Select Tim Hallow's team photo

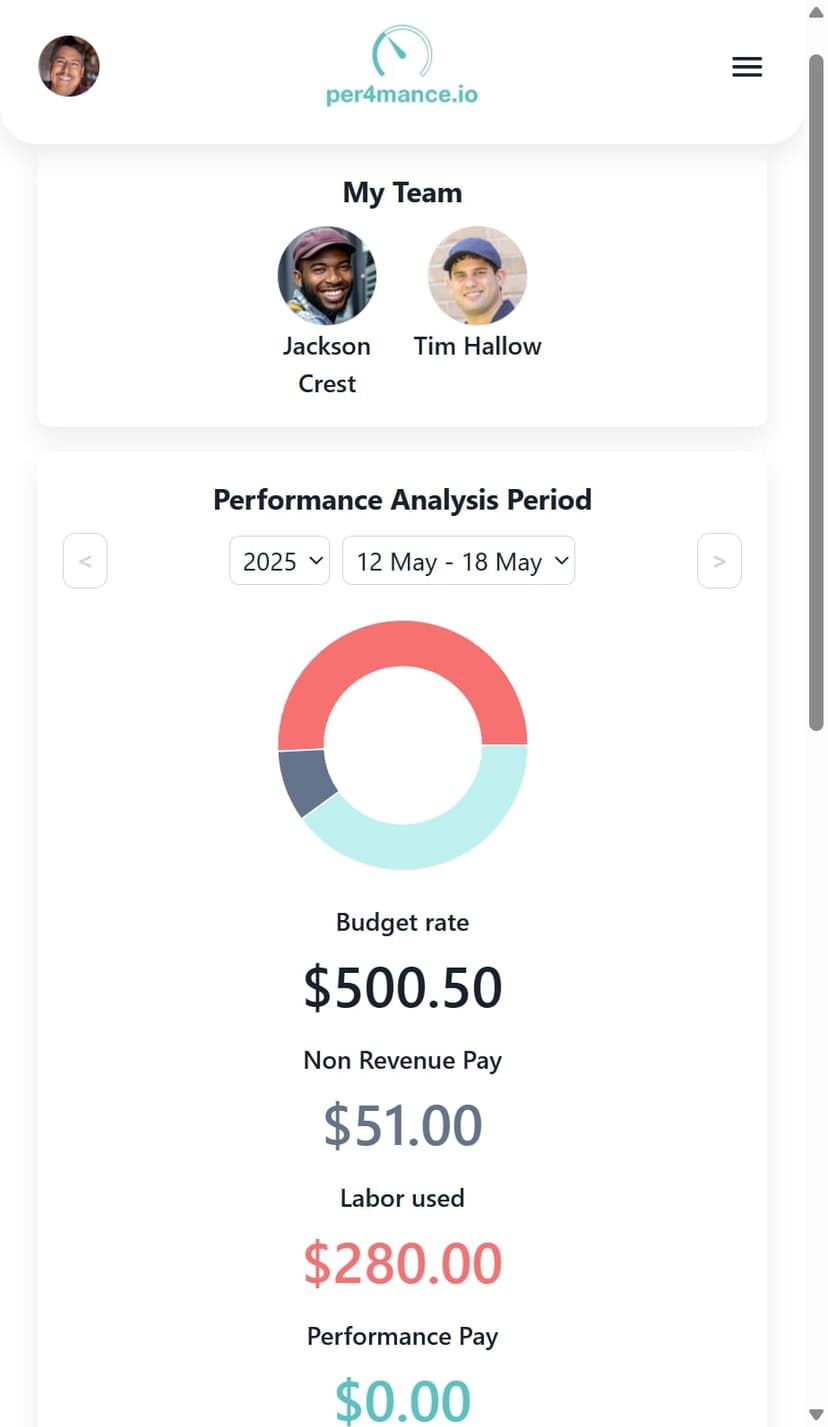coord(478,275)
